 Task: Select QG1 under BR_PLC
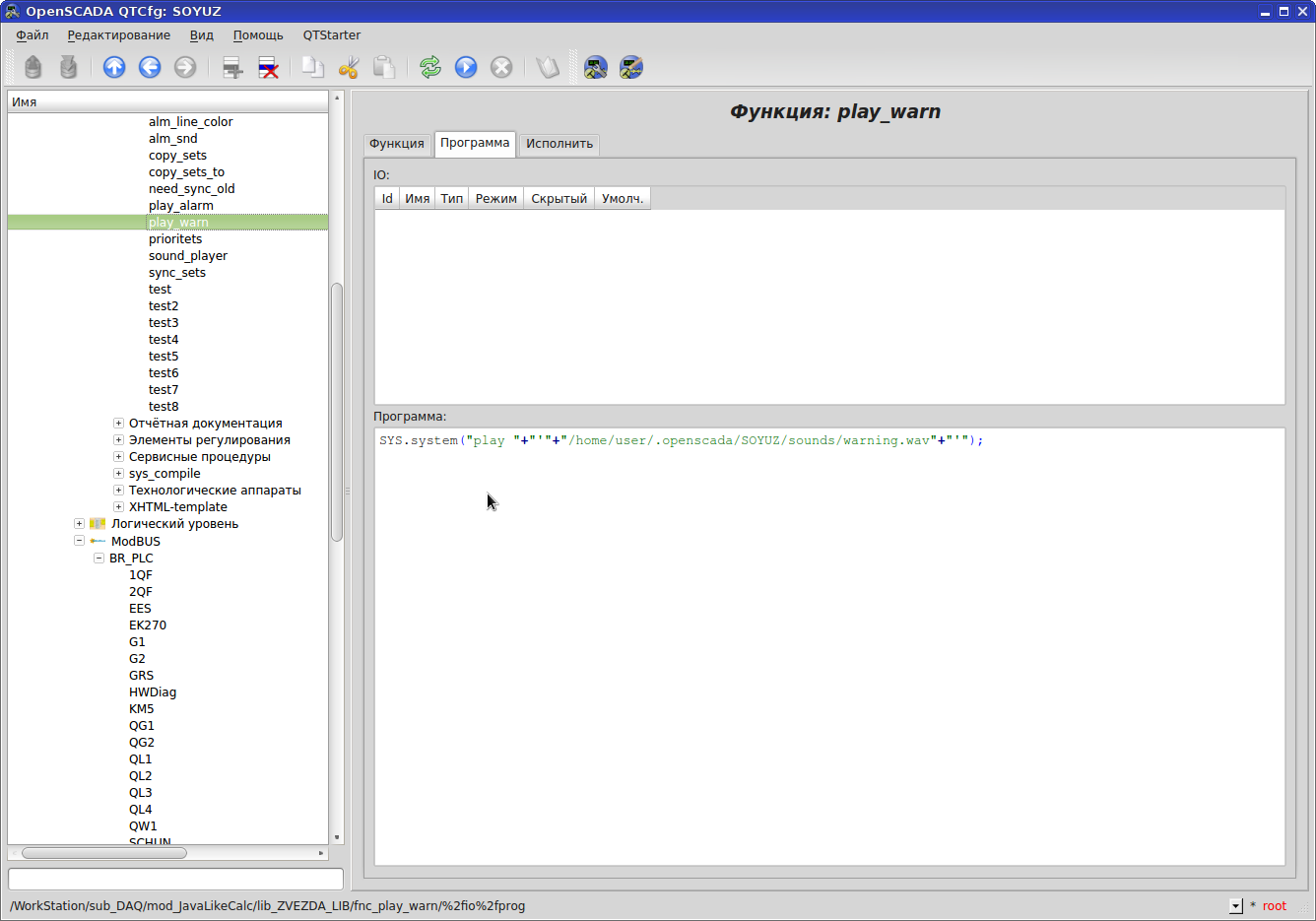coord(142,726)
